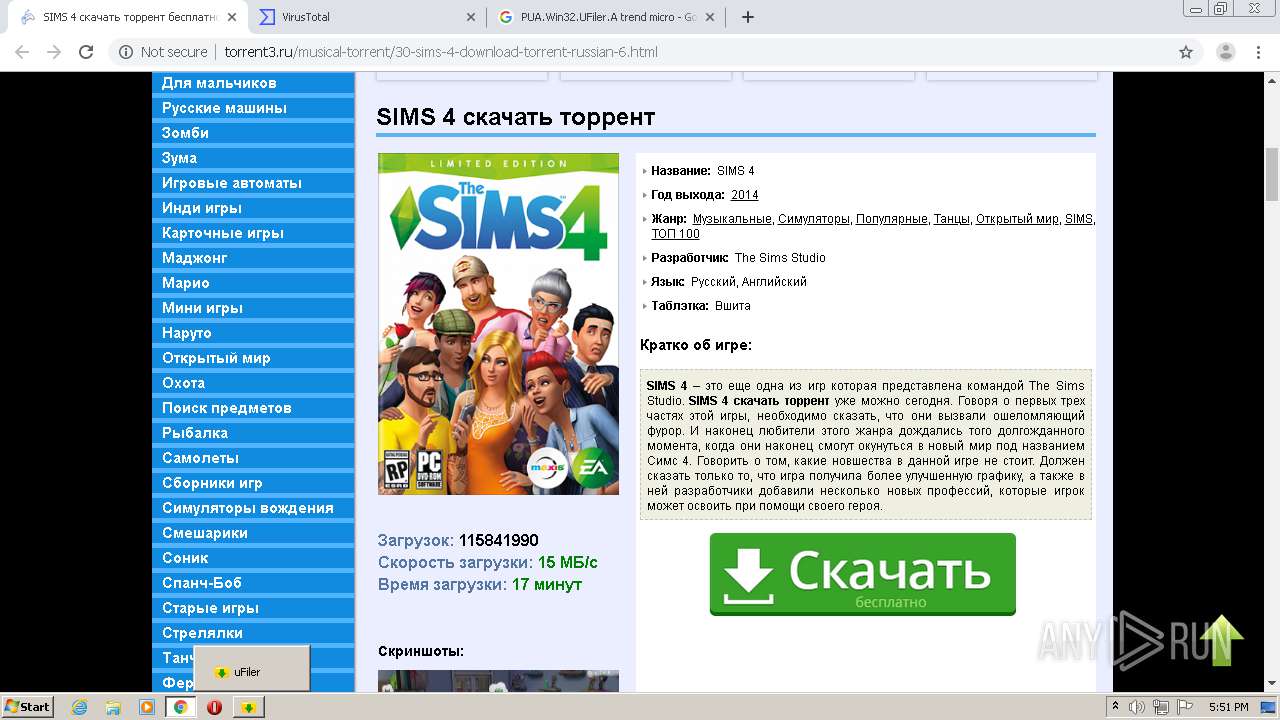Show hidden system tray icons
This screenshot has height=720, width=1280.
pos(1116,707)
